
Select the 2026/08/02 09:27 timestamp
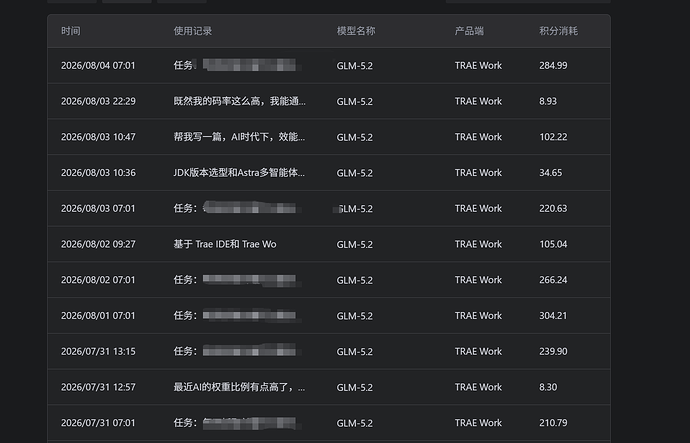click(x=98, y=244)
